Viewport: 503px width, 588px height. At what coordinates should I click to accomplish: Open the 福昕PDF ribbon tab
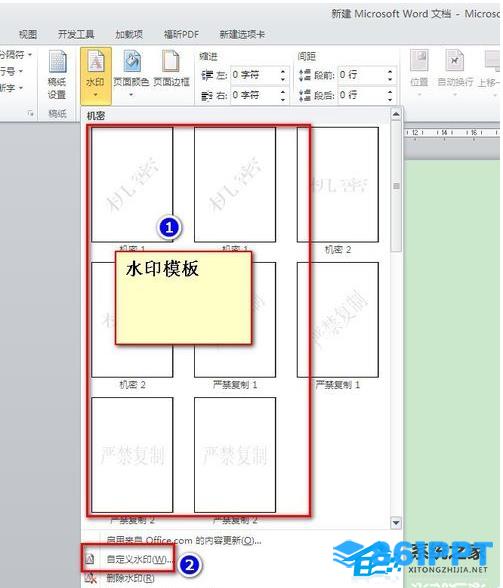(x=181, y=34)
